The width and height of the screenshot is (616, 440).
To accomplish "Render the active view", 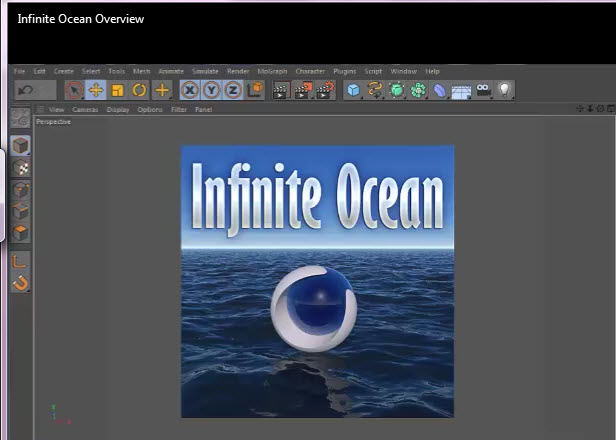I will (282, 90).
